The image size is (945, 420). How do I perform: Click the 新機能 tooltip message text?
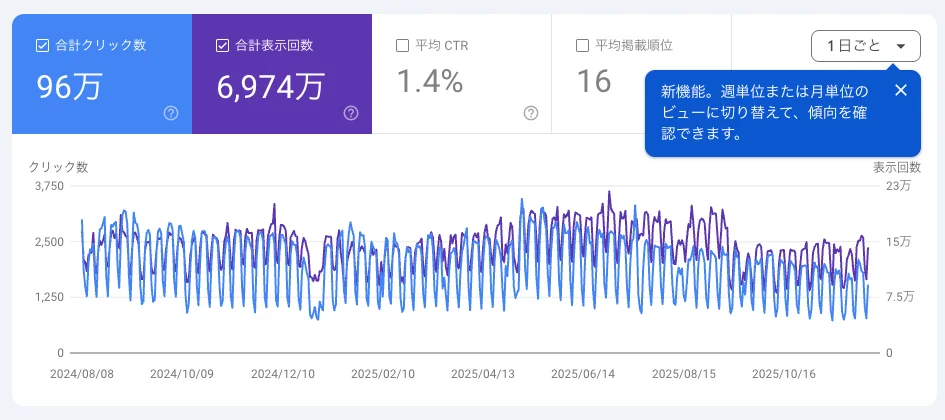[x=764, y=113]
